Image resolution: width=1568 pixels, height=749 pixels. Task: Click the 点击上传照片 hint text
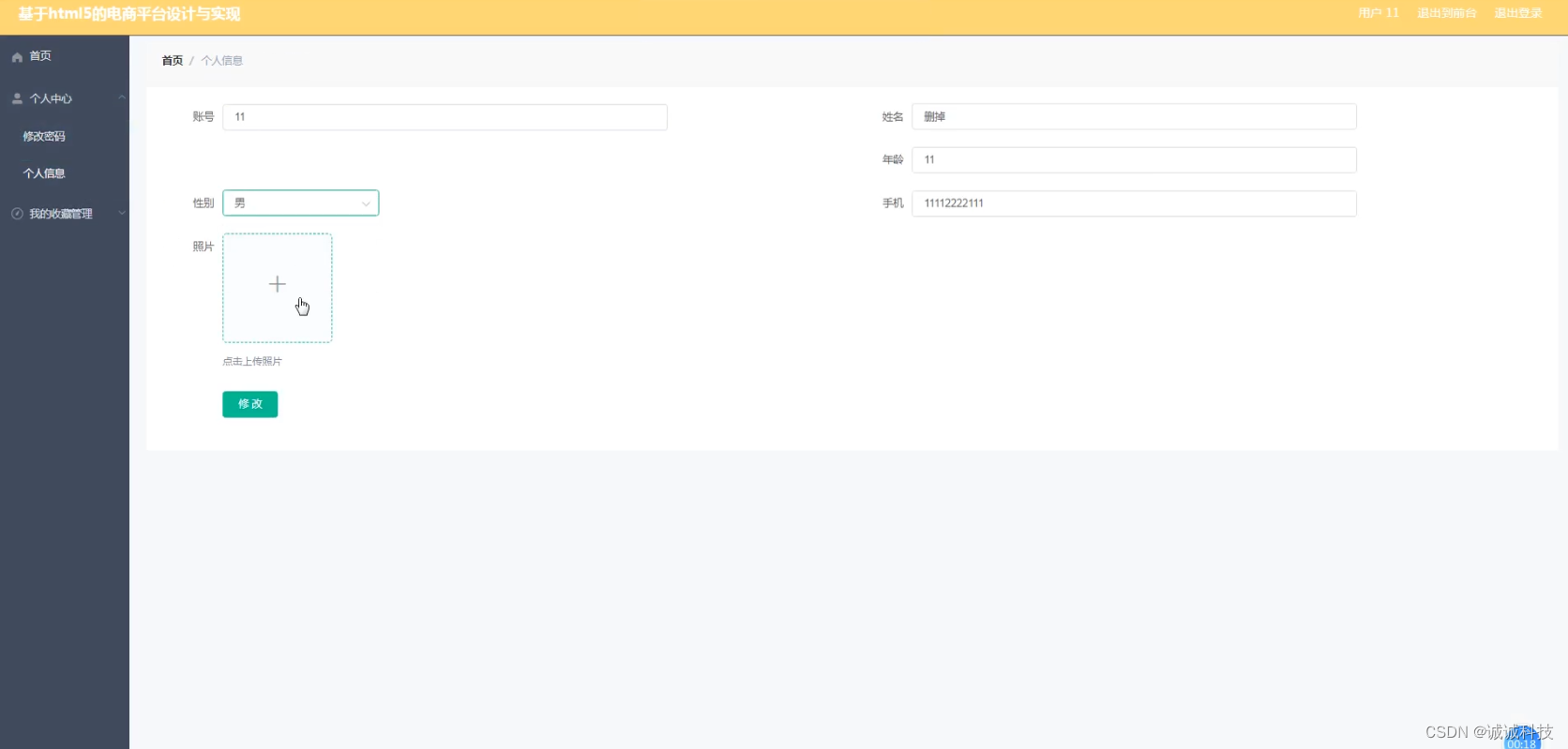(x=252, y=361)
